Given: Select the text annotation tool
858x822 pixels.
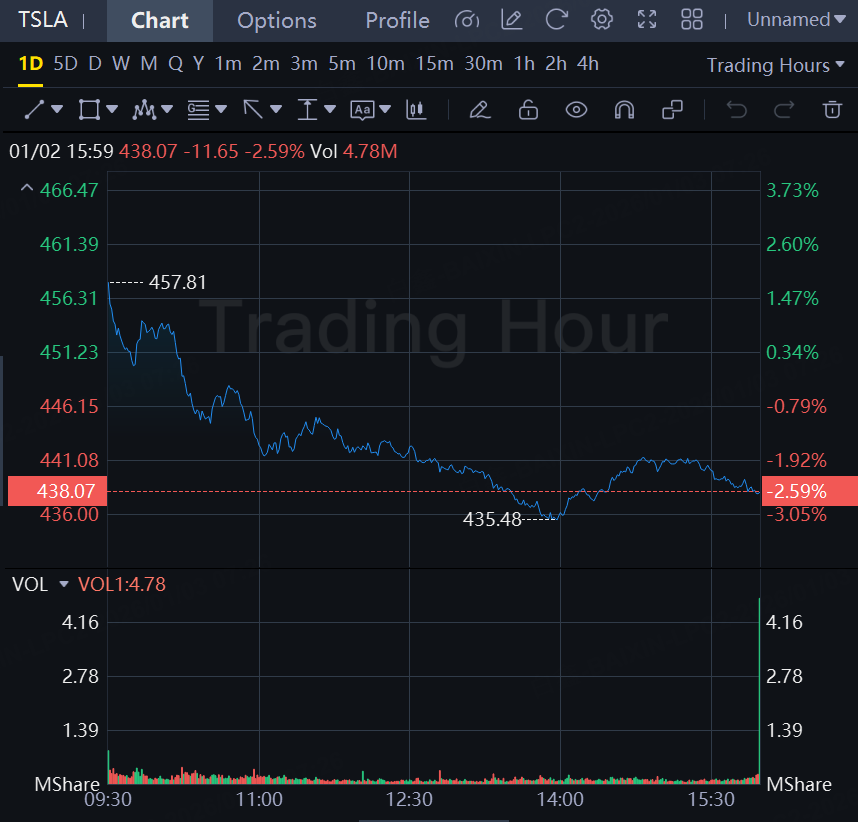Looking at the screenshot, I should pyautogui.click(x=362, y=110).
